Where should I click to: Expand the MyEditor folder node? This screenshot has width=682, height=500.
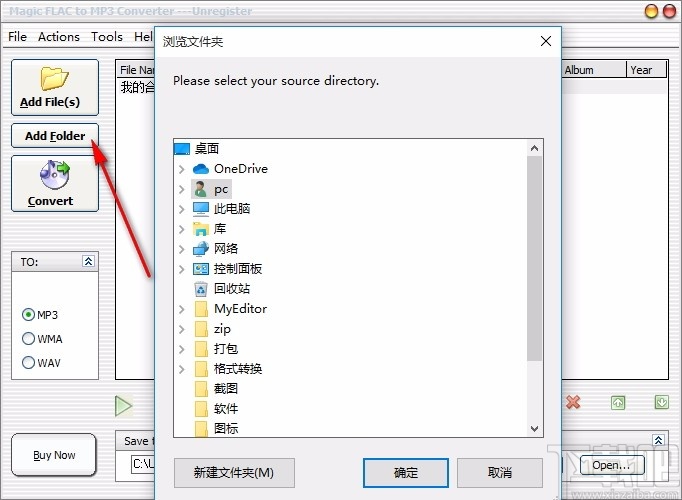pyautogui.click(x=182, y=309)
